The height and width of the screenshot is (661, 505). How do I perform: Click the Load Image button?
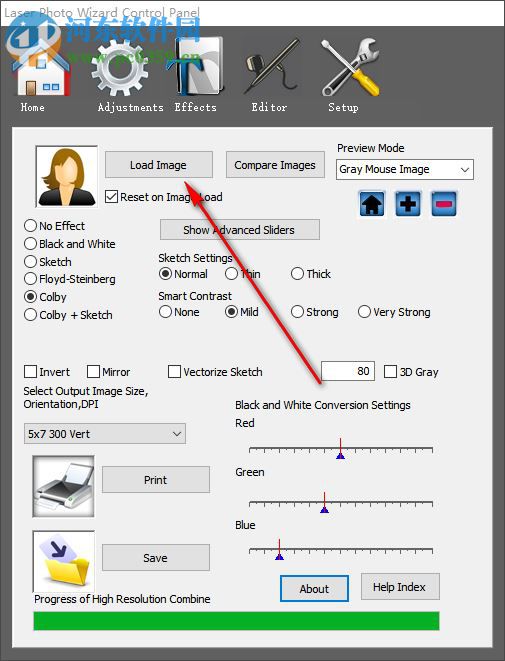point(158,165)
